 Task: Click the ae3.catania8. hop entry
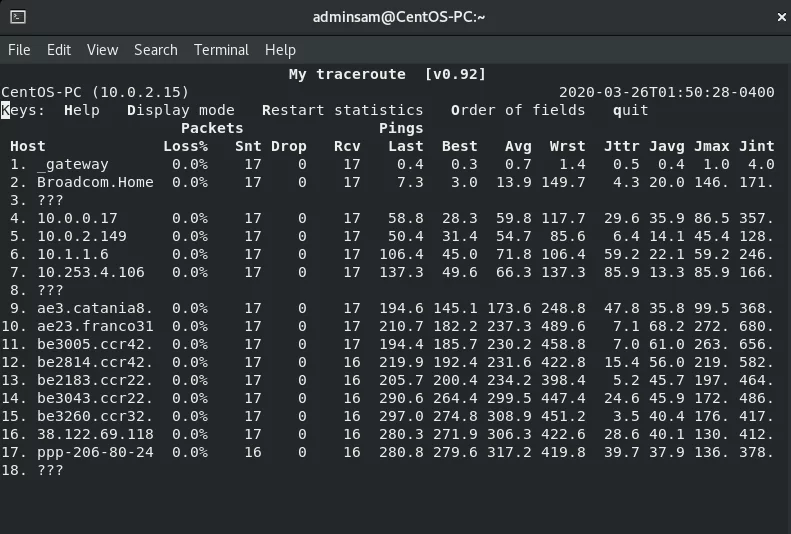[95, 308]
